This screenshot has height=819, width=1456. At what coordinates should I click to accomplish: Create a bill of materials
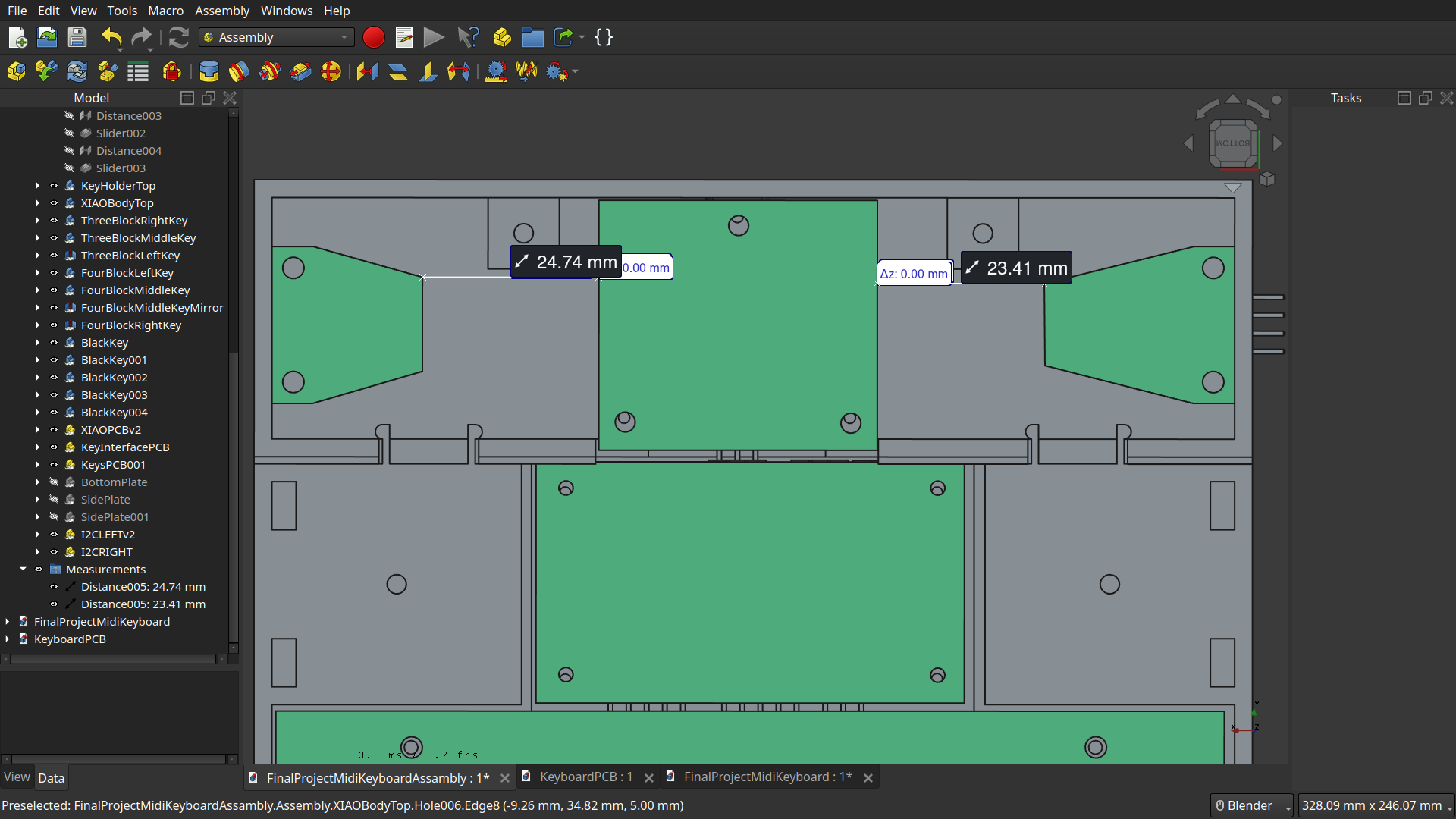tap(138, 72)
